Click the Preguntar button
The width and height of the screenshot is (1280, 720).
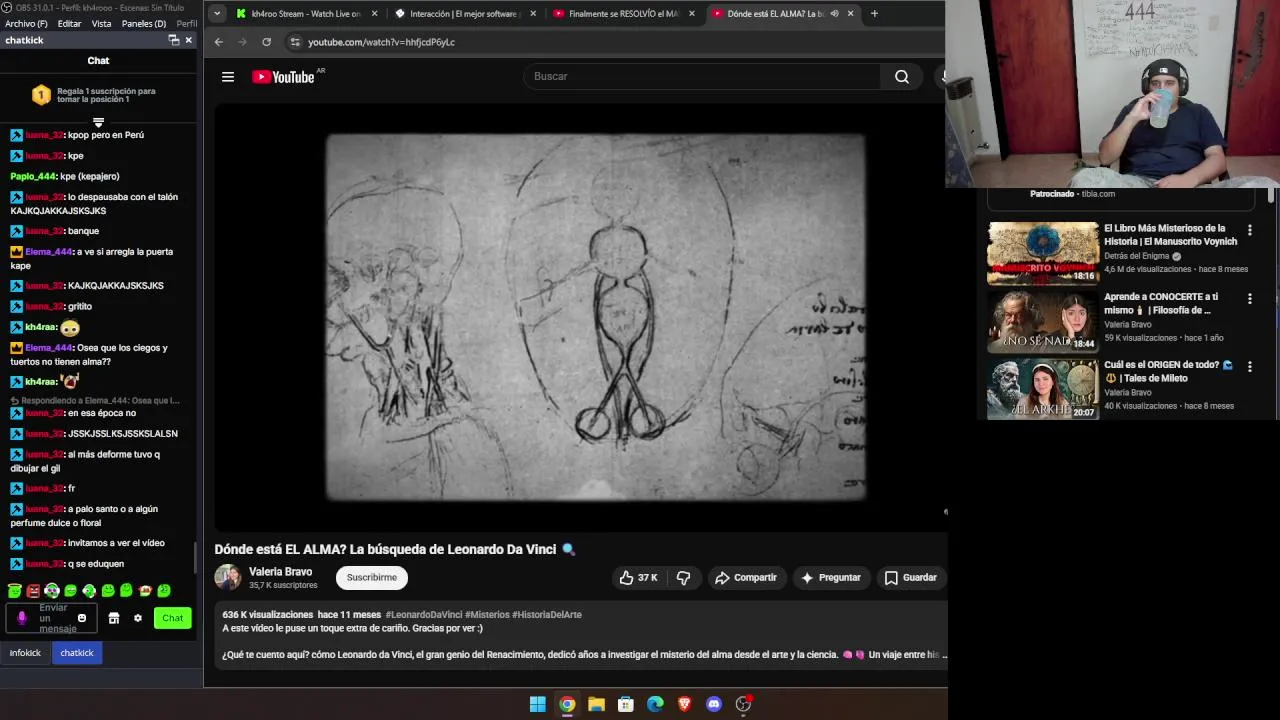tap(831, 577)
